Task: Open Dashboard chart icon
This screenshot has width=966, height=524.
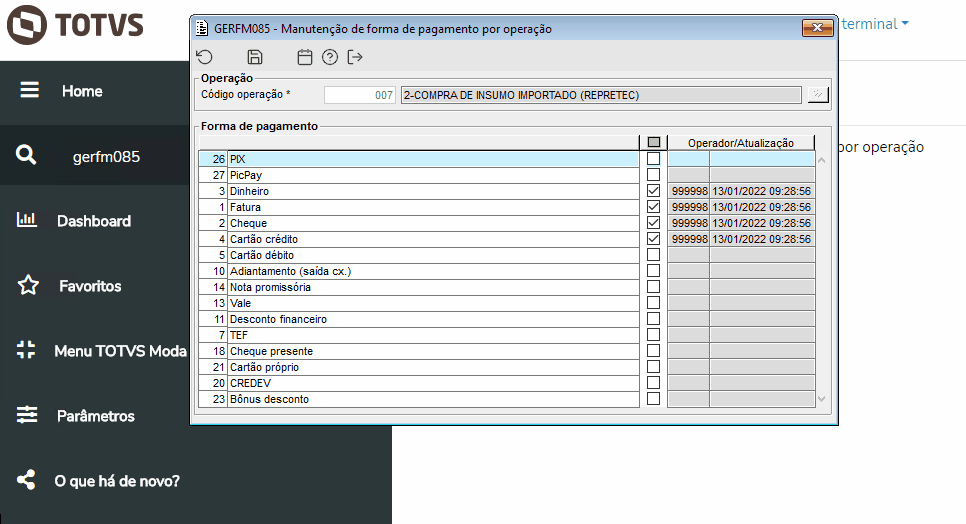Action: [26, 219]
